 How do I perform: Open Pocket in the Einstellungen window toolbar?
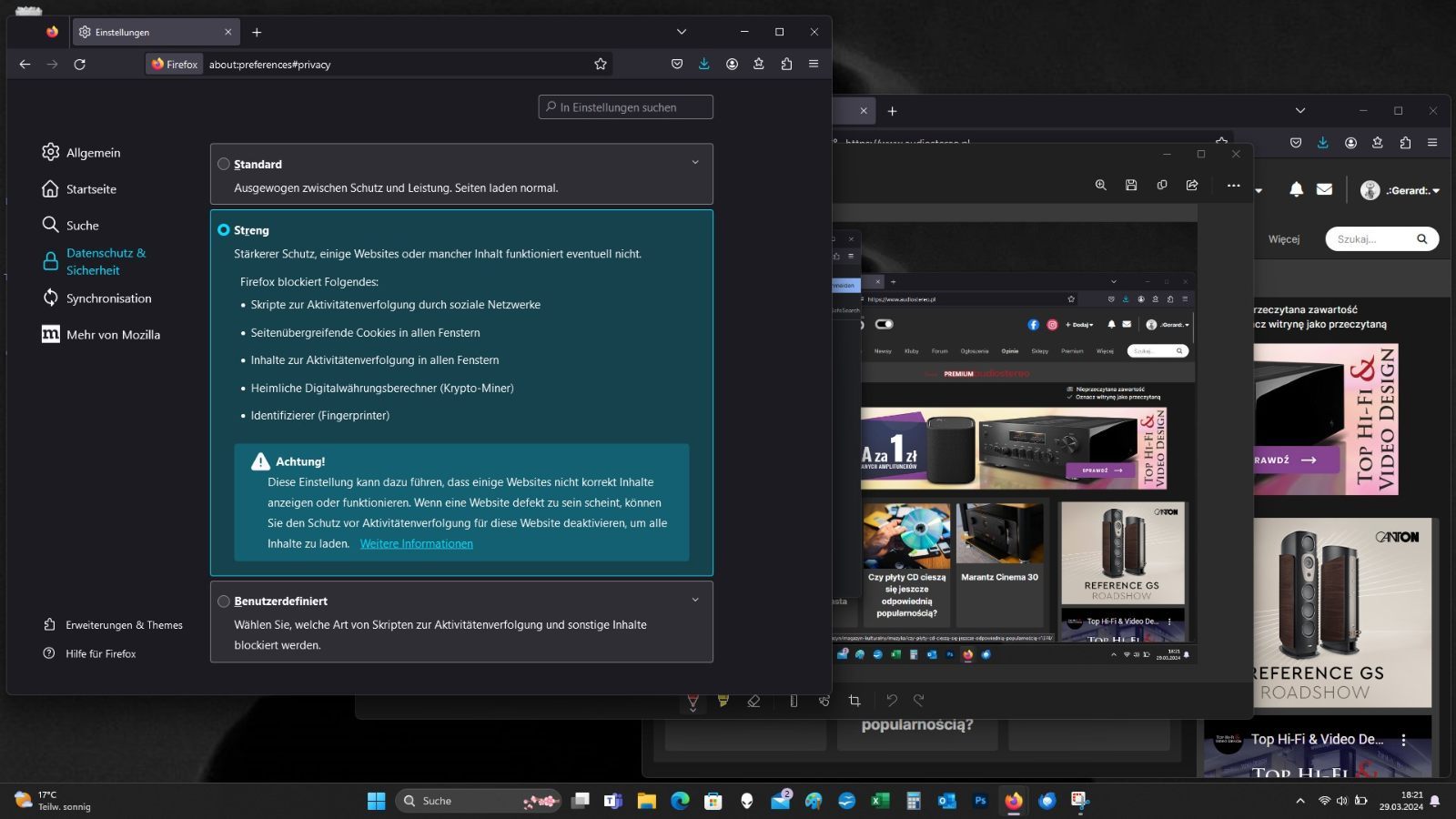pos(677,64)
